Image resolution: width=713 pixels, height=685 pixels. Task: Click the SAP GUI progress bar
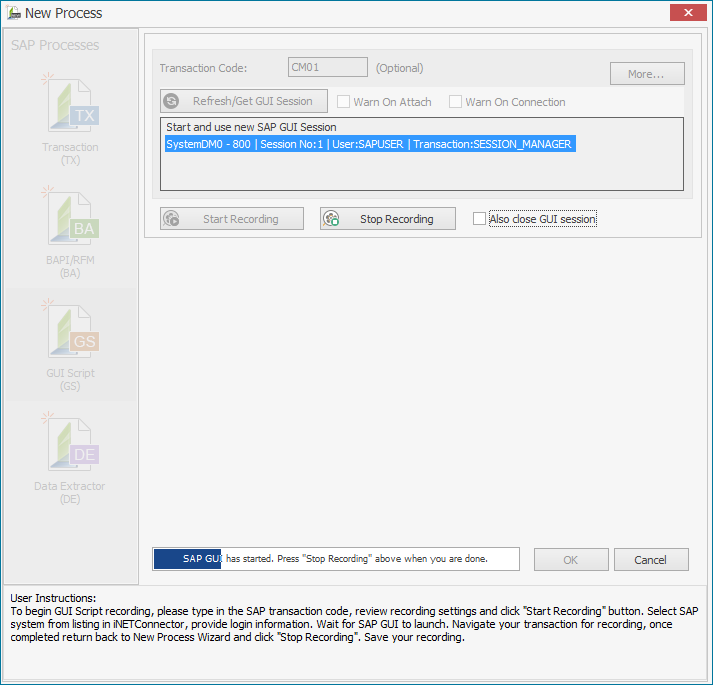335,559
